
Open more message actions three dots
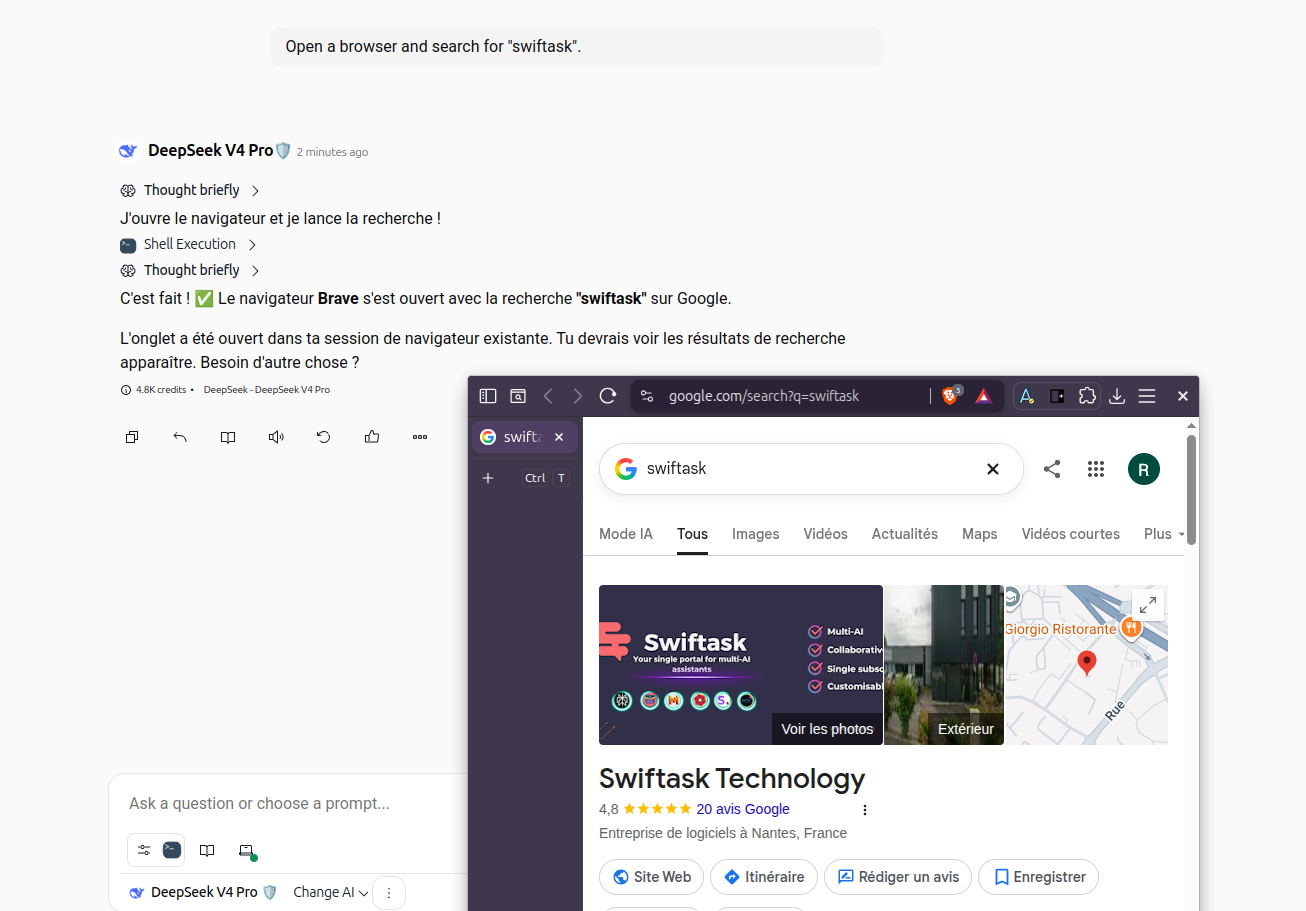pyautogui.click(x=420, y=437)
